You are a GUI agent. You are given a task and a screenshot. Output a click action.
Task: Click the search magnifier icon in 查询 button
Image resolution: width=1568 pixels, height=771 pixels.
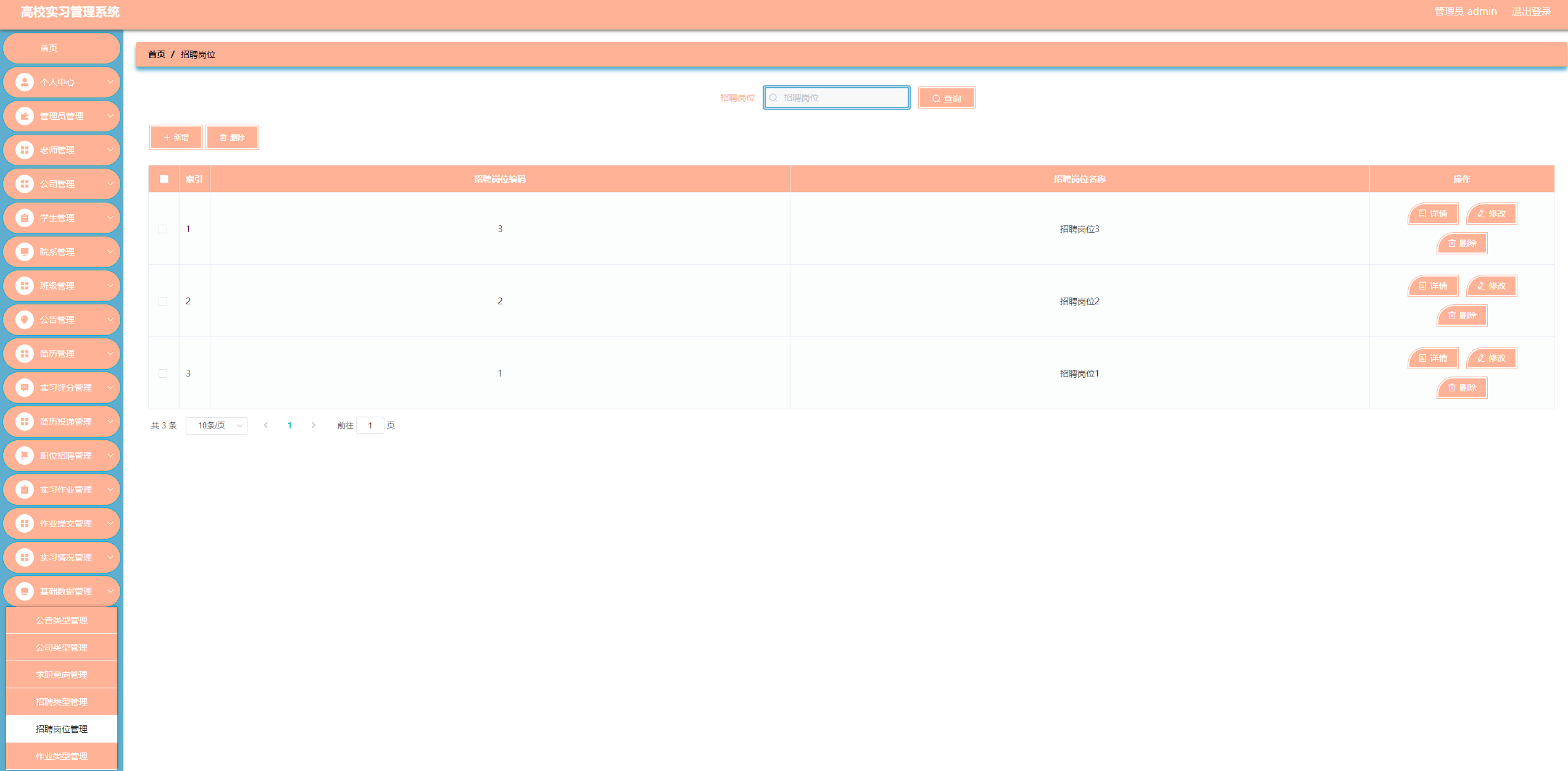pos(936,99)
